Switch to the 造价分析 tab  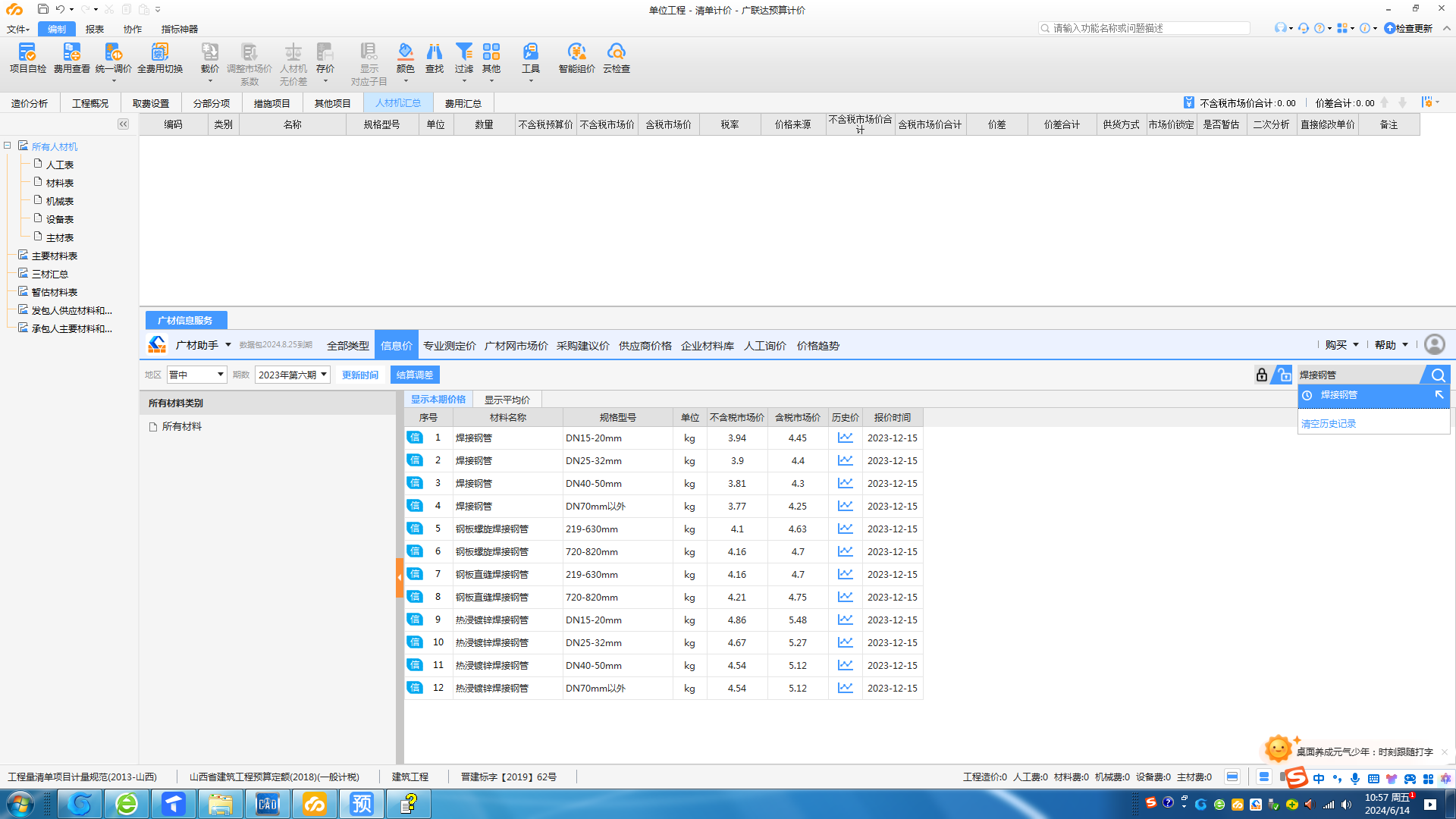(30, 103)
